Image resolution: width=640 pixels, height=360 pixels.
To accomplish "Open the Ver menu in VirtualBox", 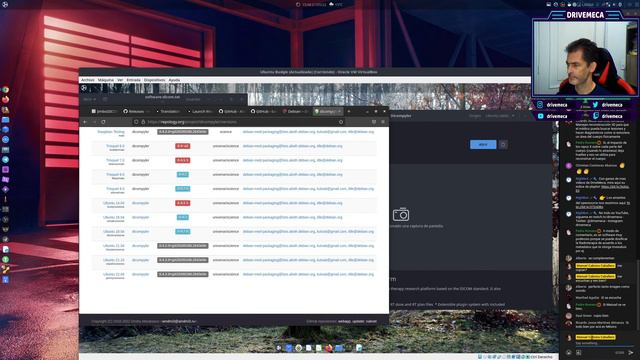I will 120,80.
